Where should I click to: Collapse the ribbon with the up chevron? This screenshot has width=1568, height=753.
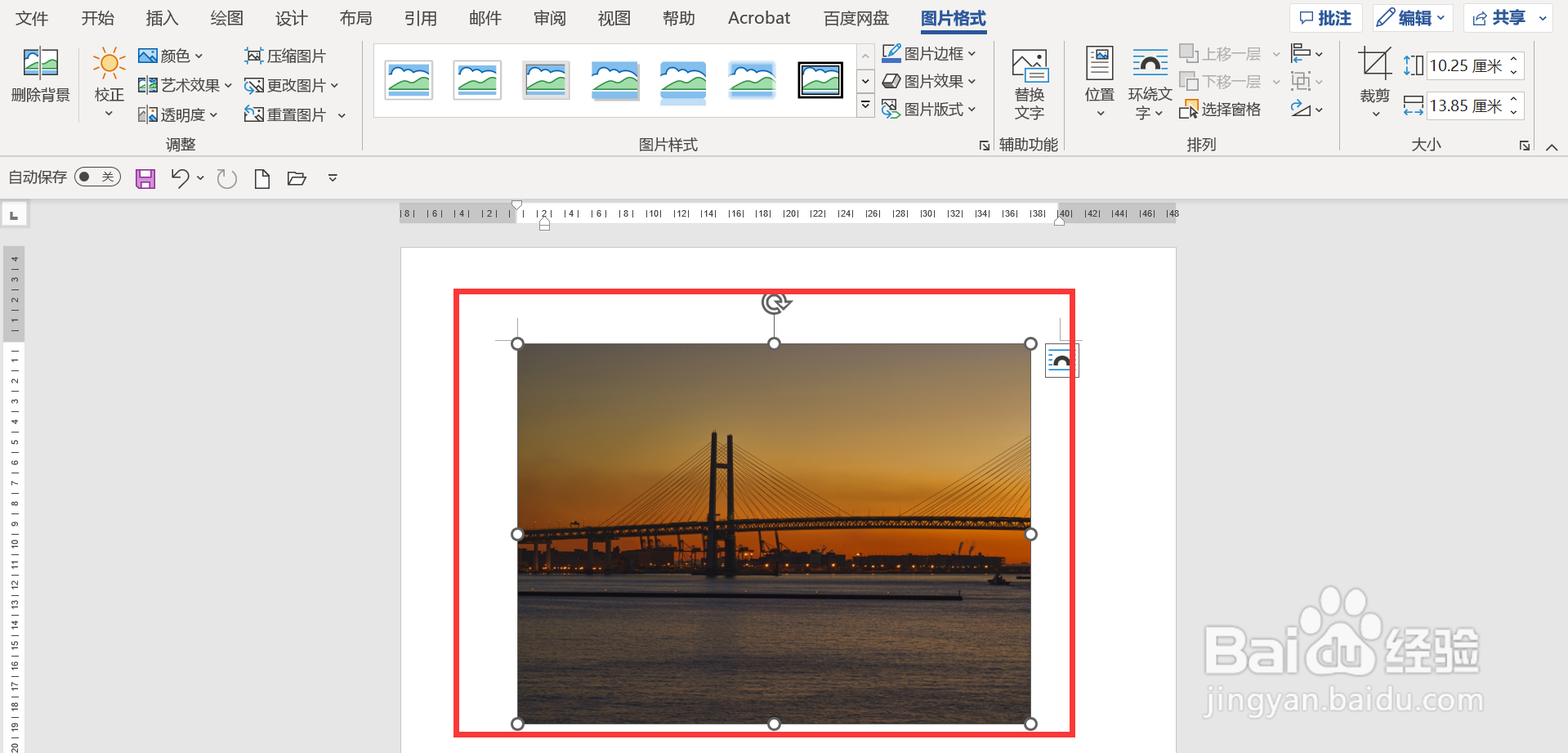[1552, 147]
